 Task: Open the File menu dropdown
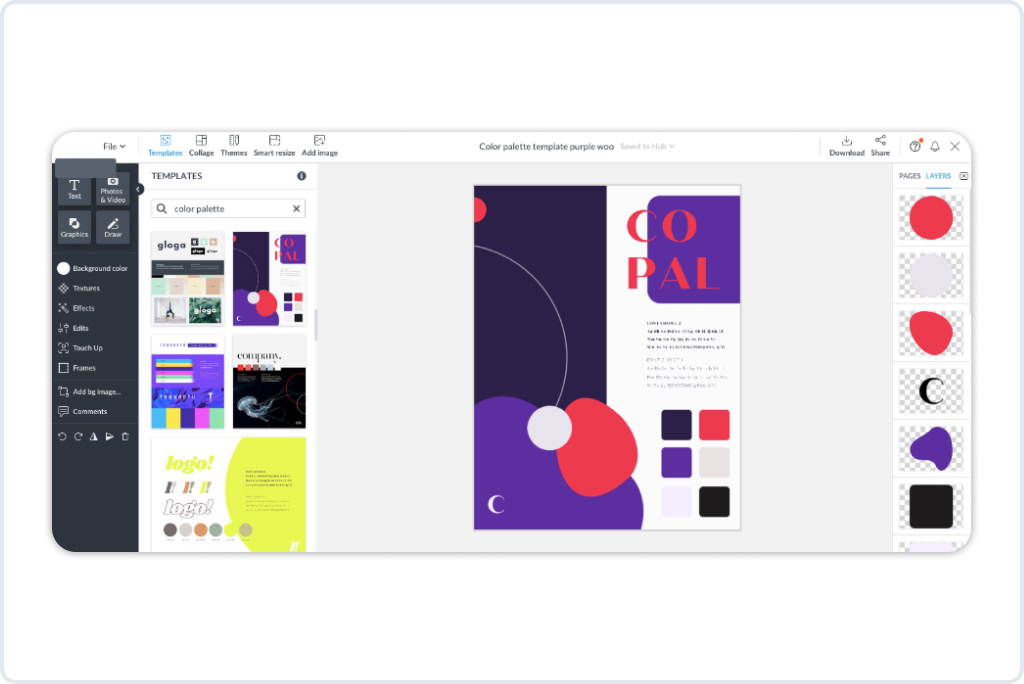pyautogui.click(x=114, y=146)
